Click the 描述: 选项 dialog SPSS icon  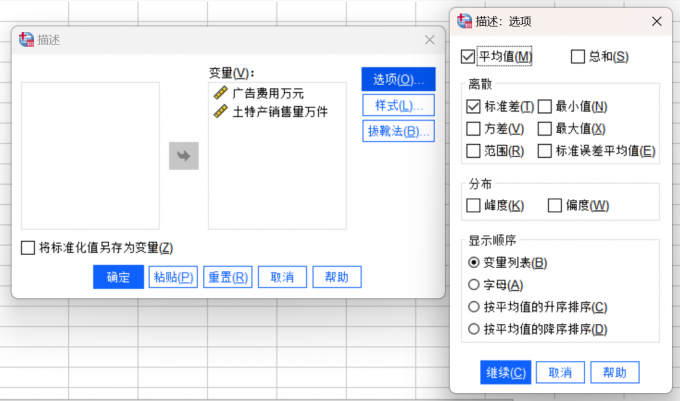click(x=464, y=21)
